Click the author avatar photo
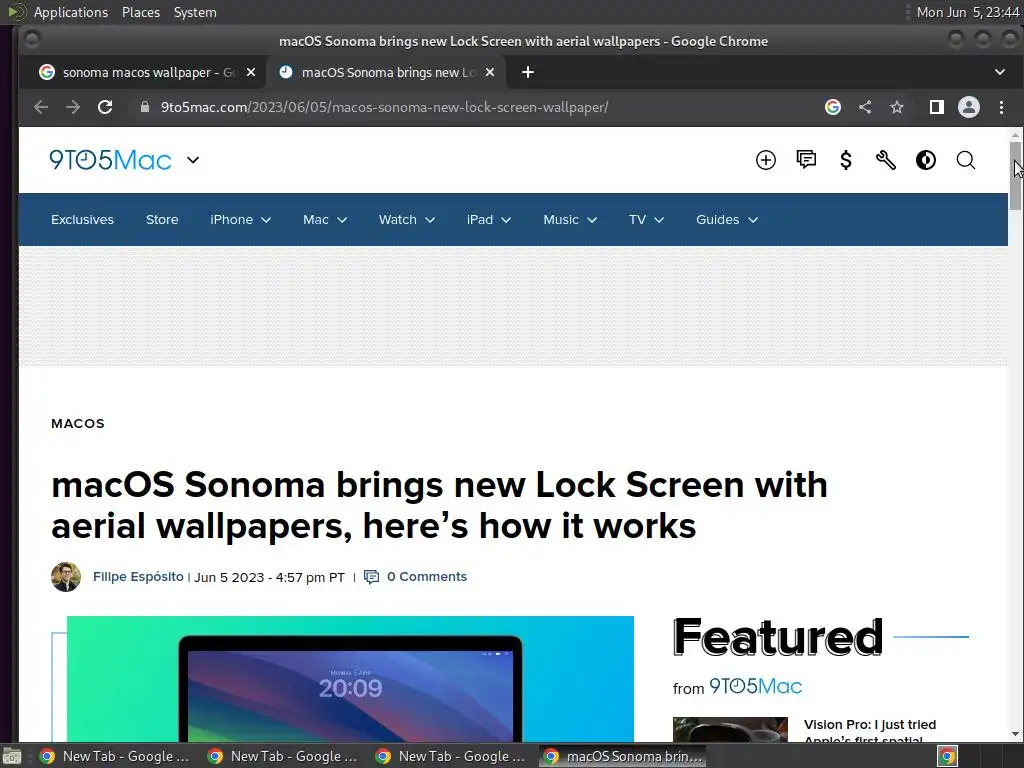The width and height of the screenshot is (1024, 768). (66, 577)
